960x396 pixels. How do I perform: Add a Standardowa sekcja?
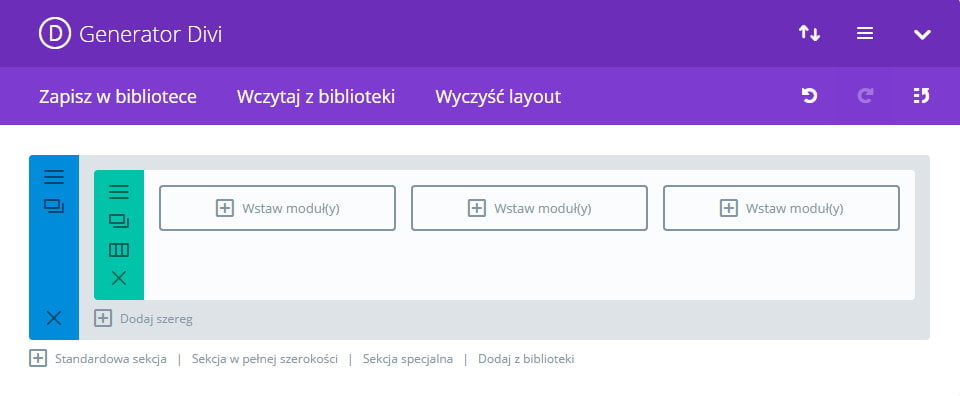[x=111, y=359]
